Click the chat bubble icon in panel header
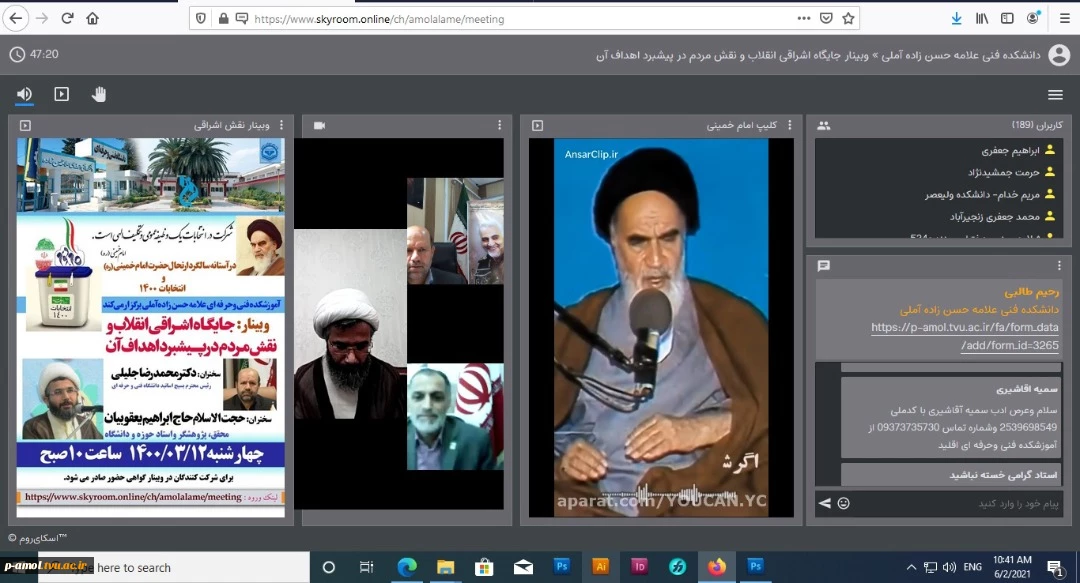This screenshot has width=1080, height=583. click(824, 265)
